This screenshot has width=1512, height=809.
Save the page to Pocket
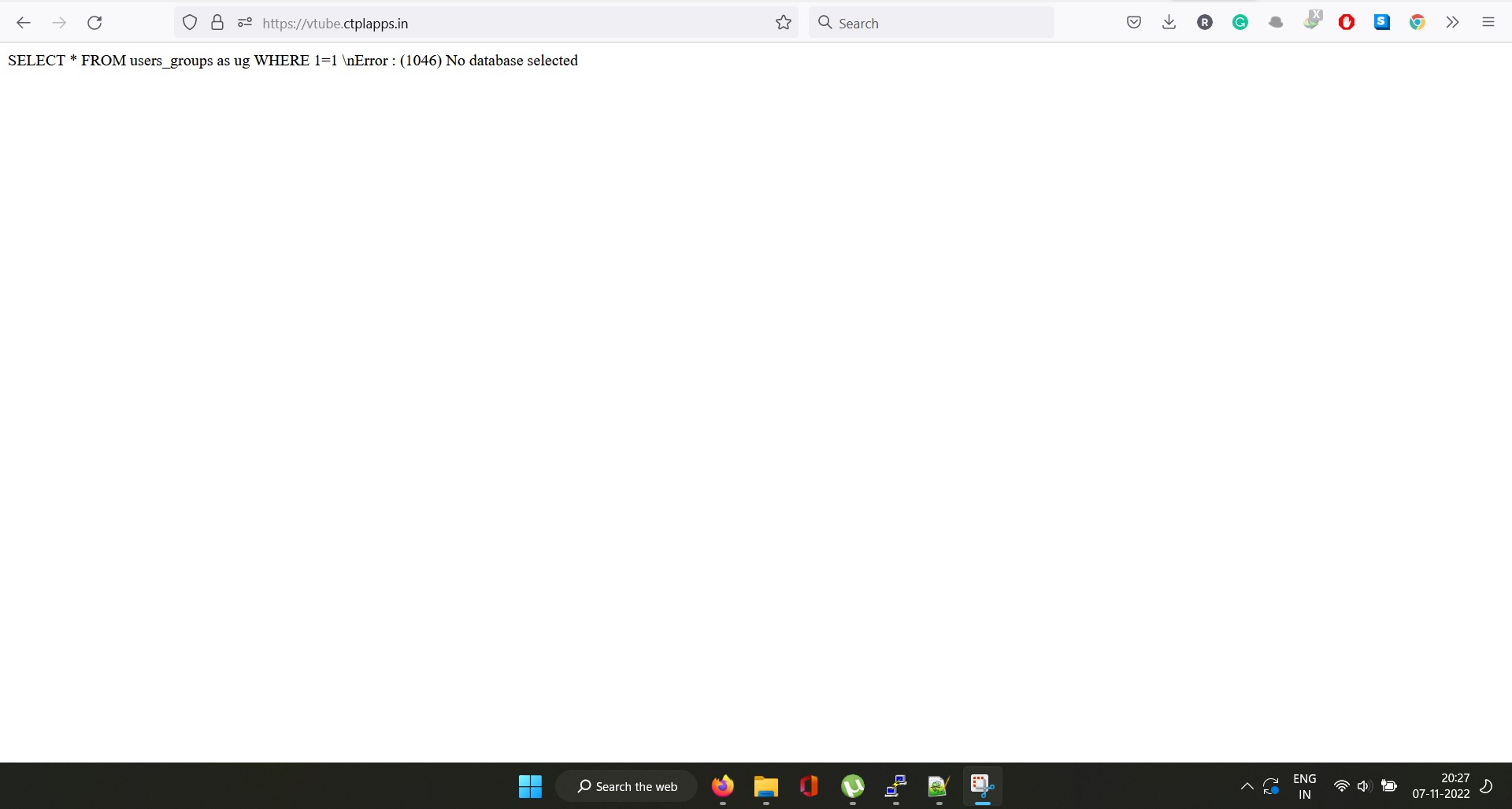click(1134, 22)
